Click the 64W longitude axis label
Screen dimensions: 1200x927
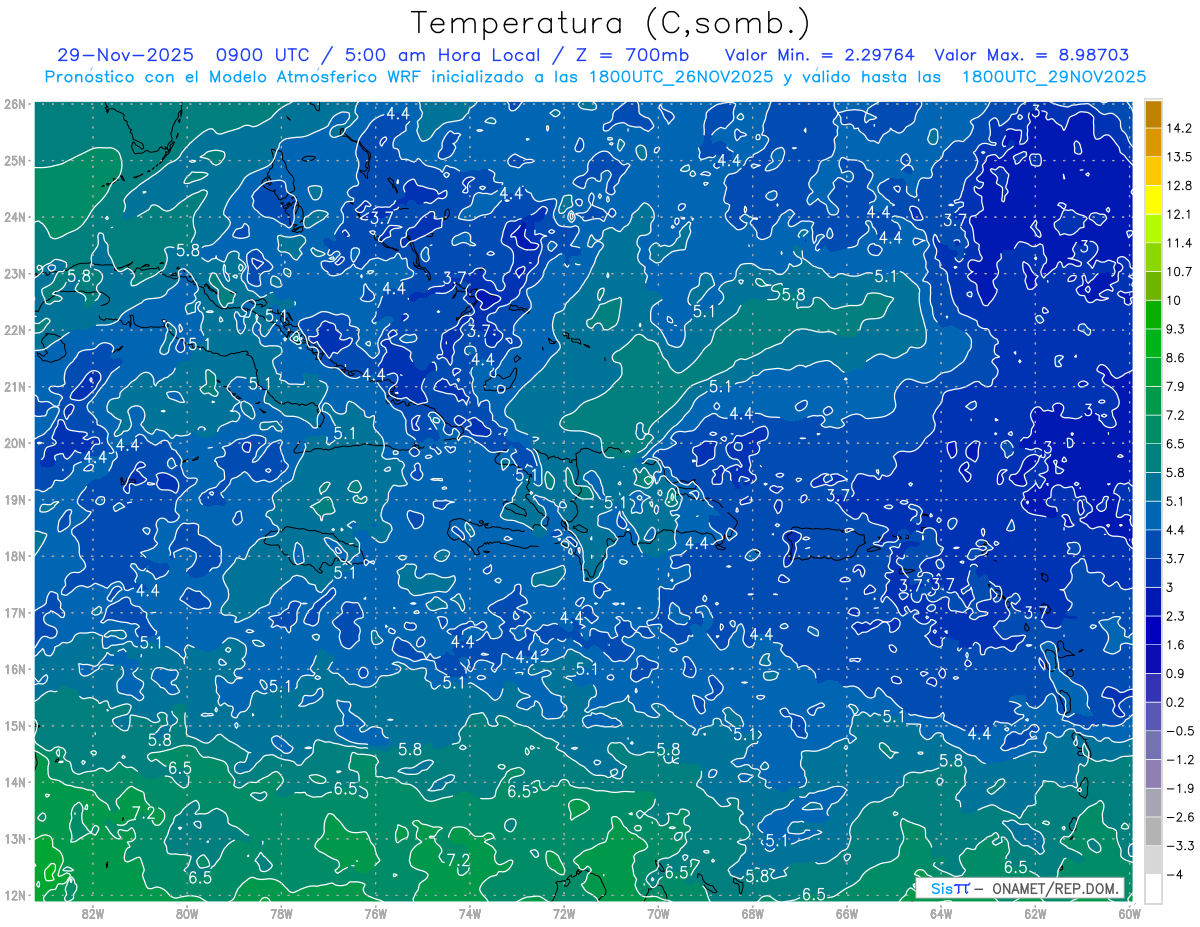point(941,912)
